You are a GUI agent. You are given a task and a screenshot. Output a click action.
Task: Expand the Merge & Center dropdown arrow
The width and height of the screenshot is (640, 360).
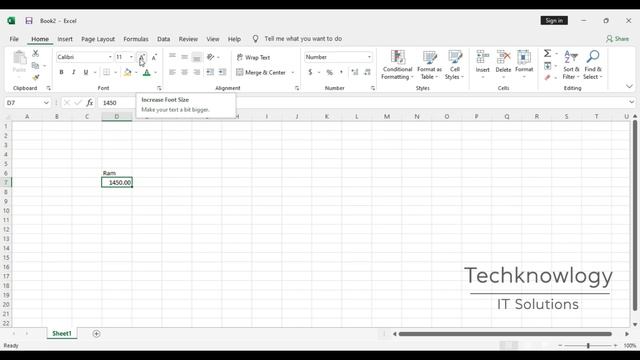[x=293, y=73]
